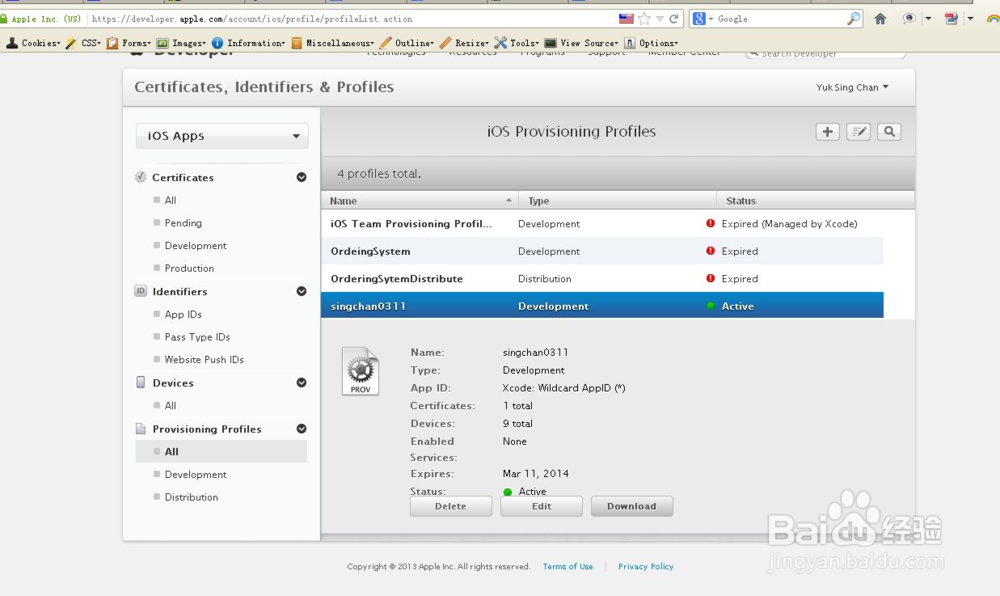Collapse the Provisioning Profiles section

click(x=301, y=429)
